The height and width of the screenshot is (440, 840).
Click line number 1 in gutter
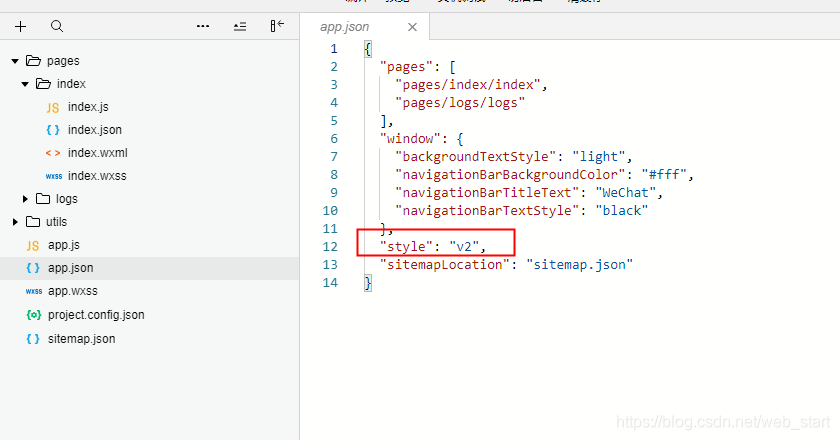point(334,49)
